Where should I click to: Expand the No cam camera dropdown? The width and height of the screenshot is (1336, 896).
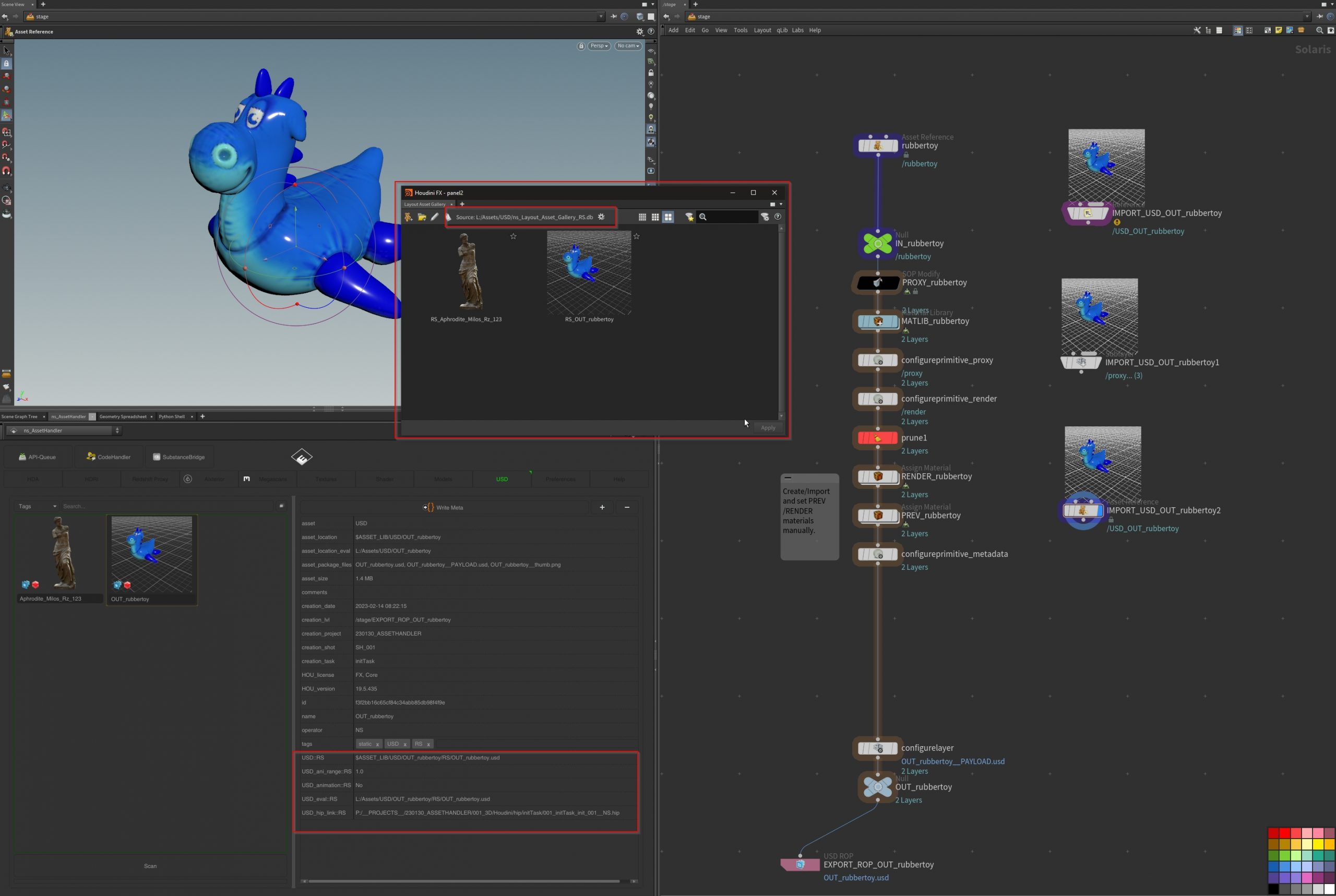(628, 46)
